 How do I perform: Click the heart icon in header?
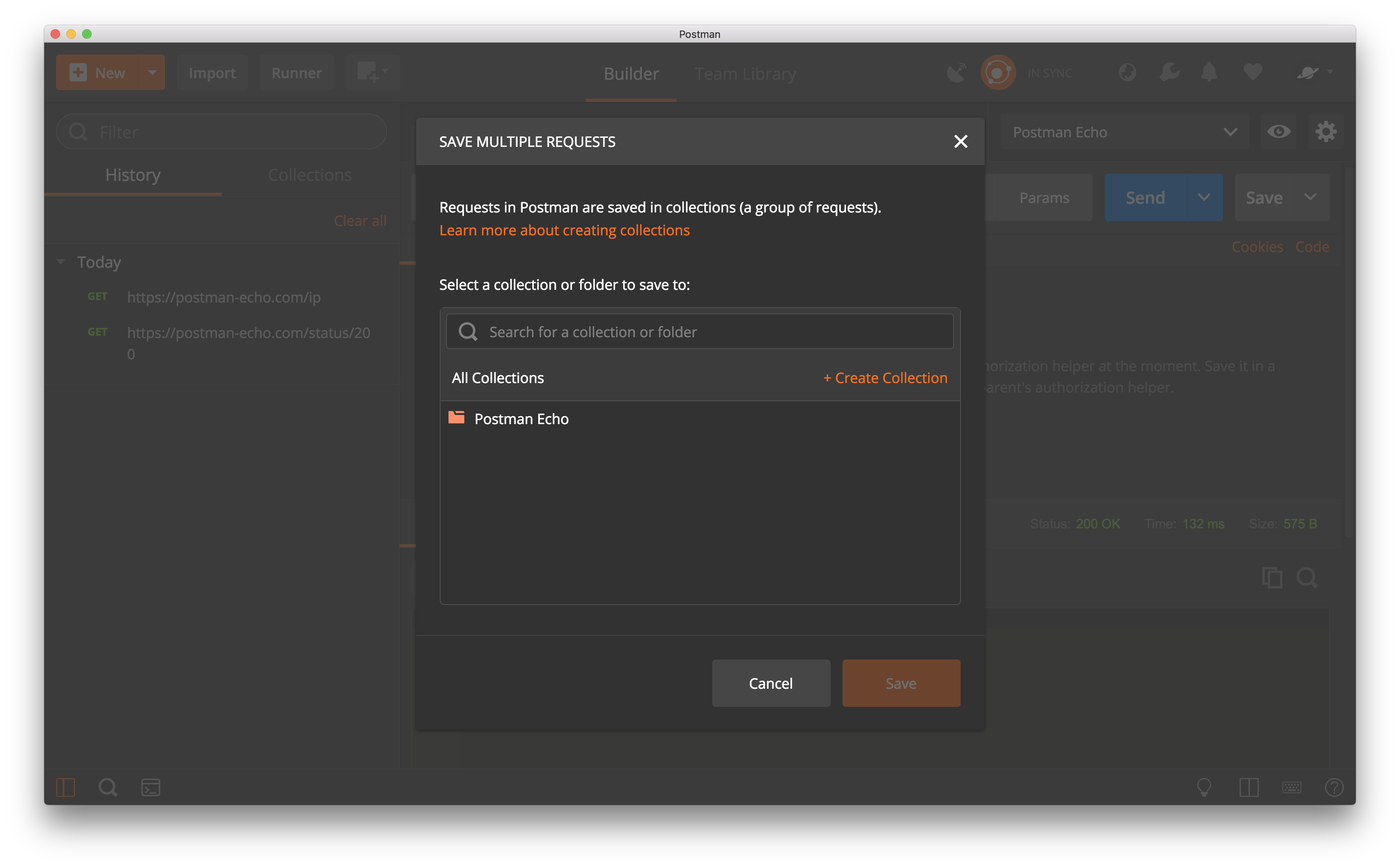1253,73
